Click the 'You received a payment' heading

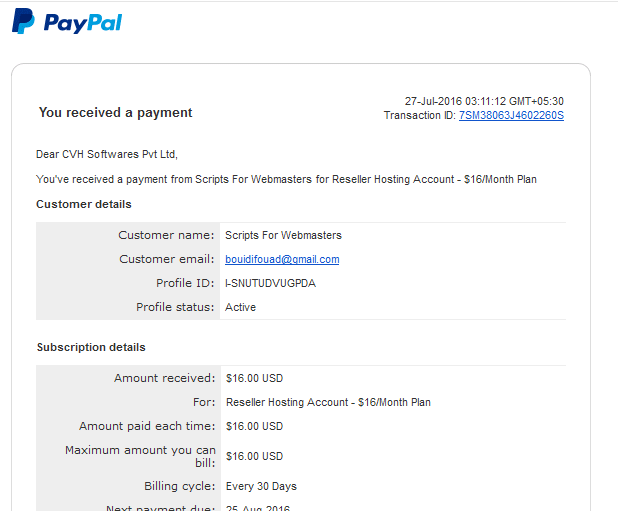click(x=115, y=113)
